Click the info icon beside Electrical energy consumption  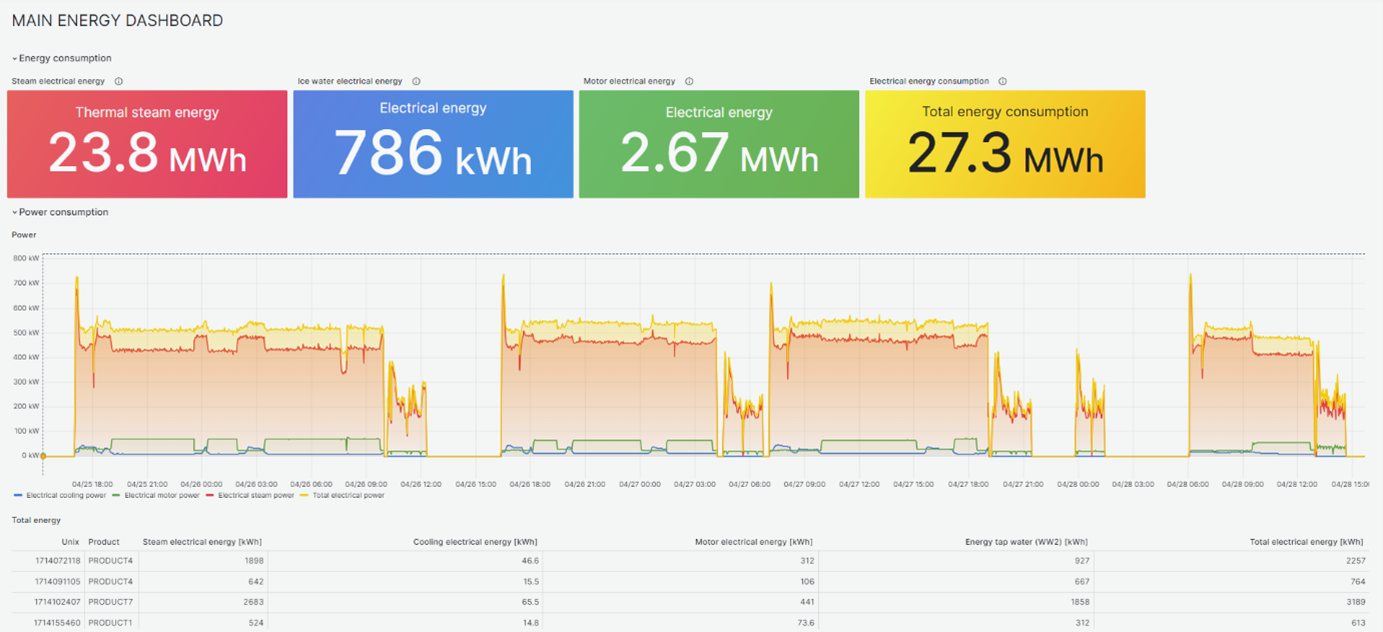[x=1003, y=82]
